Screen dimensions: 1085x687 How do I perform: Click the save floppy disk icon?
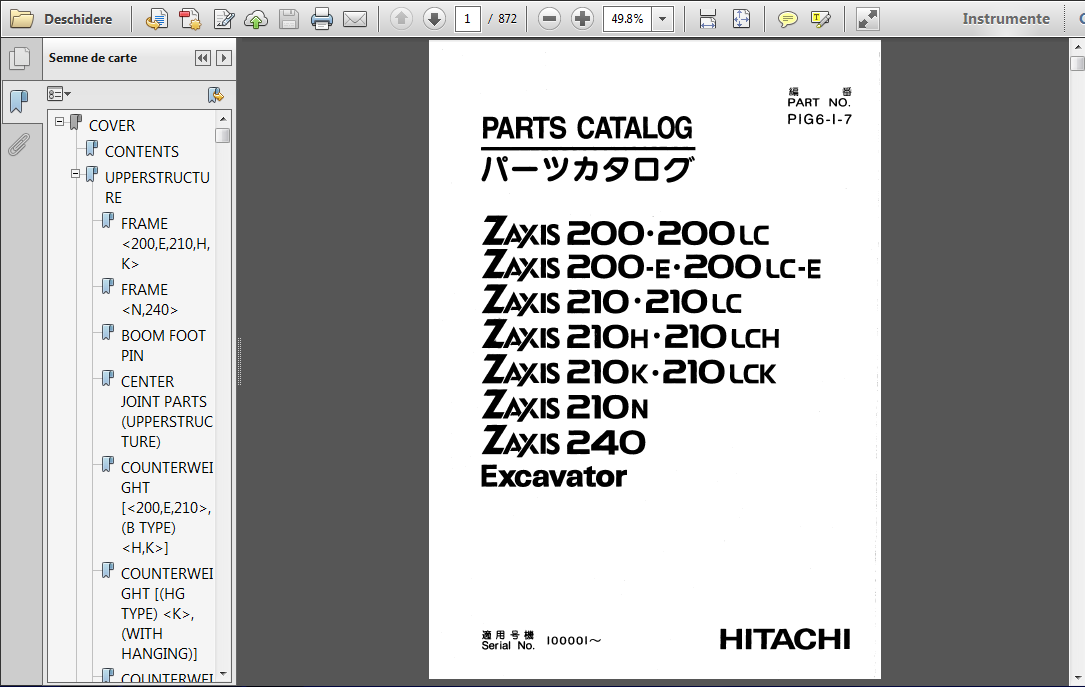tap(289, 19)
